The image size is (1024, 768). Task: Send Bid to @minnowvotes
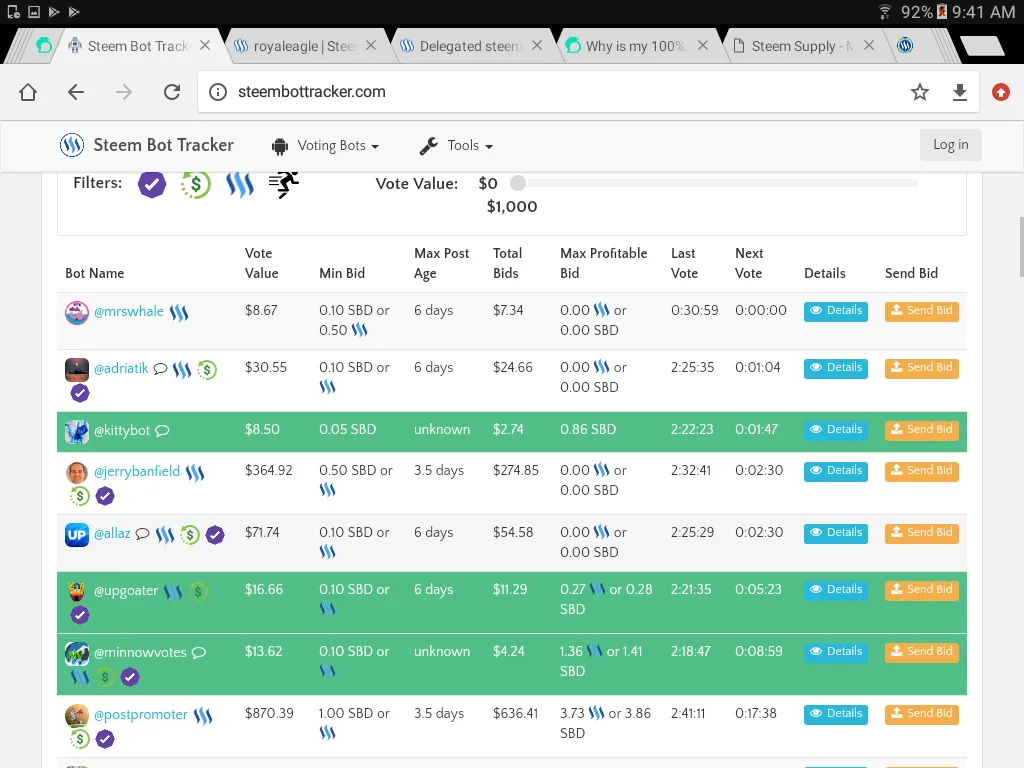click(x=921, y=652)
